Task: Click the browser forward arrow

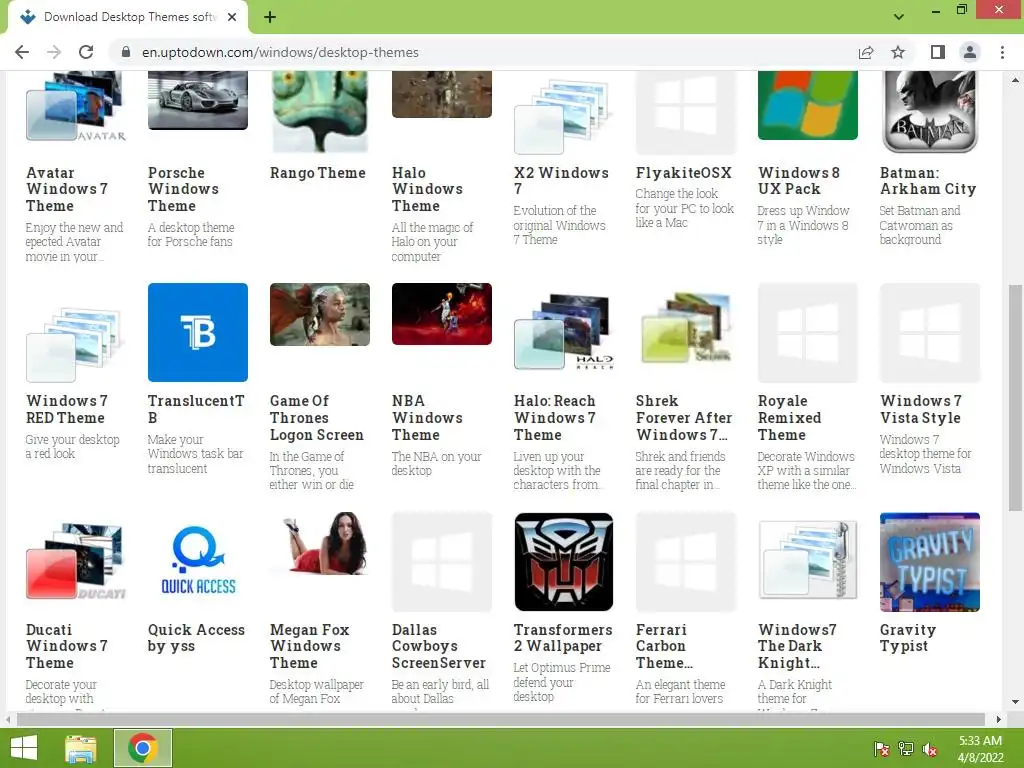Action: (54, 52)
